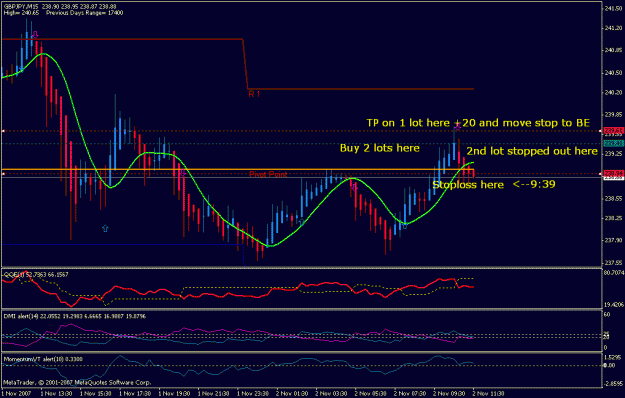
Task: Select the brown R1 resistance line
Action: pos(361,89)
